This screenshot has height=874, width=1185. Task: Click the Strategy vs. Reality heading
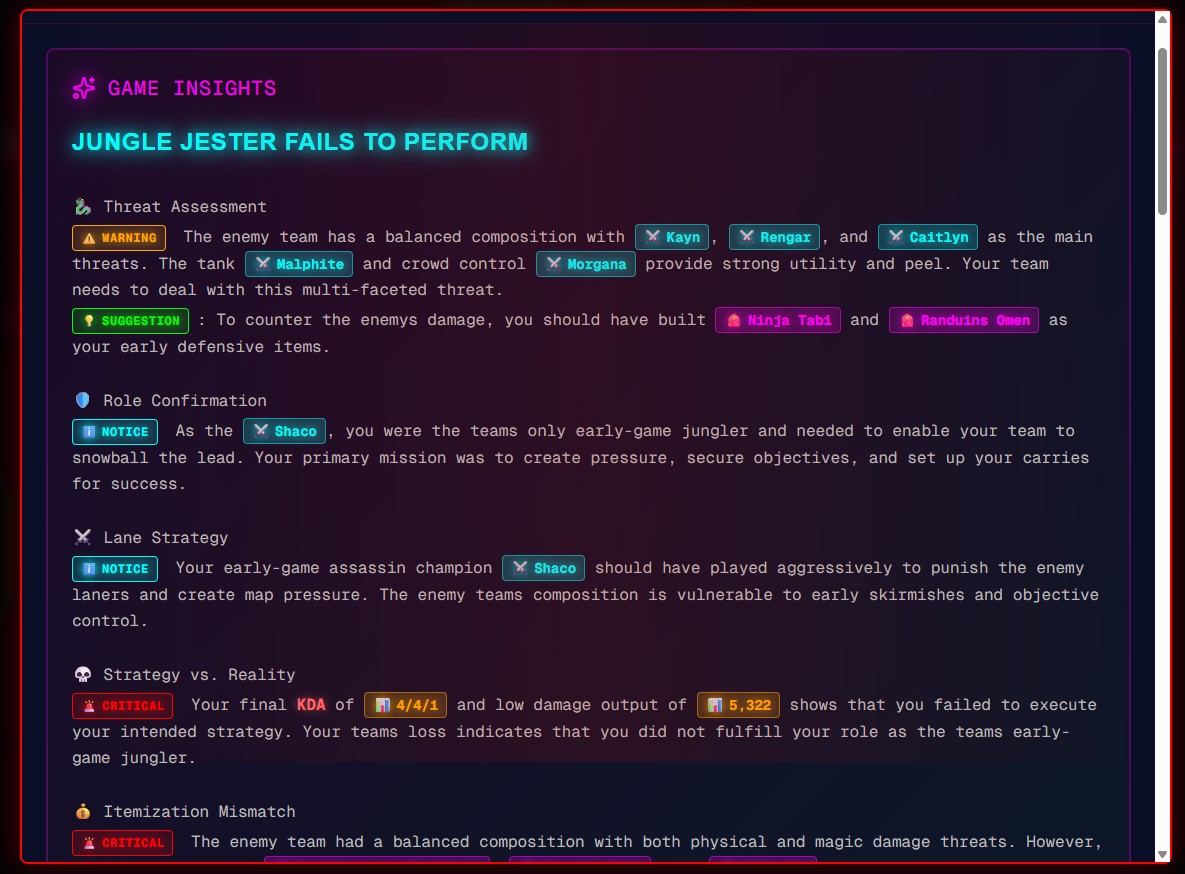[200, 674]
